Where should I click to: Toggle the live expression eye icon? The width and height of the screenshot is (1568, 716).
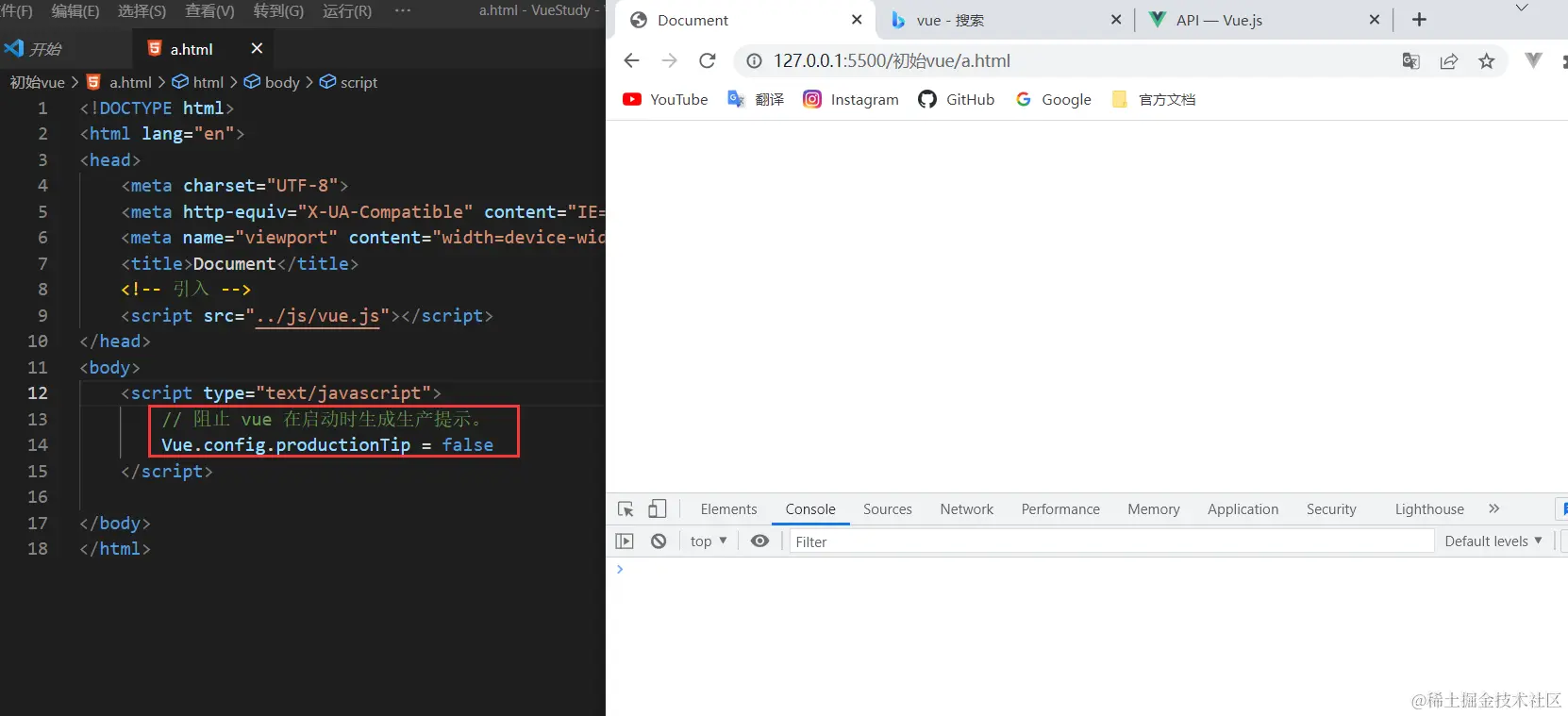pyautogui.click(x=759, y=541)
